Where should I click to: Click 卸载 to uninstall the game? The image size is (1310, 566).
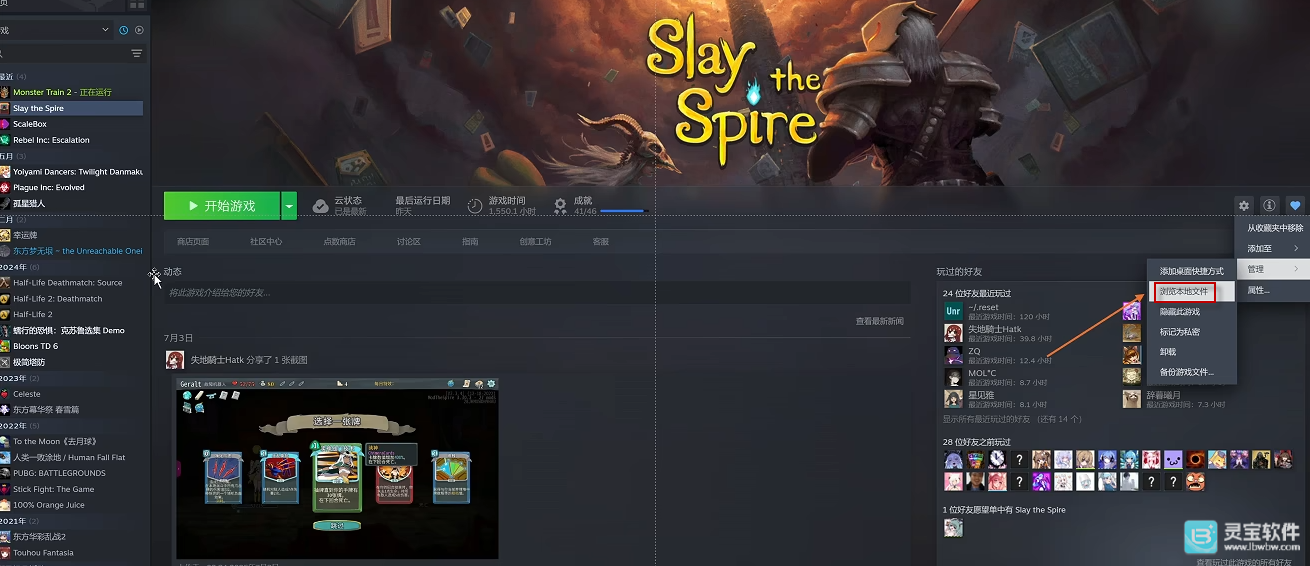click(x=1192, y=352)
